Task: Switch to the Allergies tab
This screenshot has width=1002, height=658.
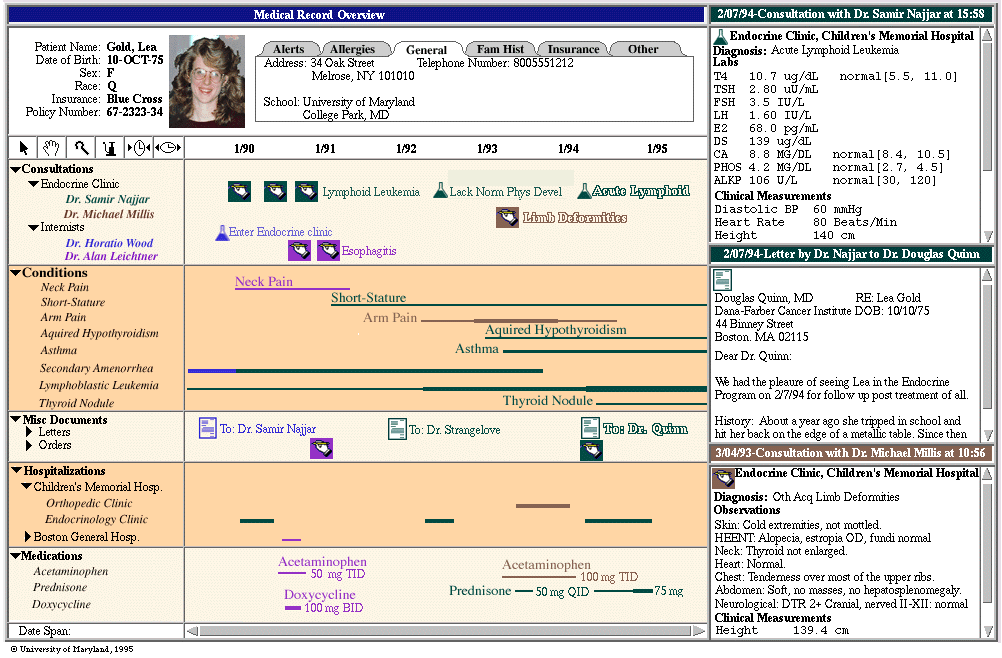Action: click(x=352, y=49)
